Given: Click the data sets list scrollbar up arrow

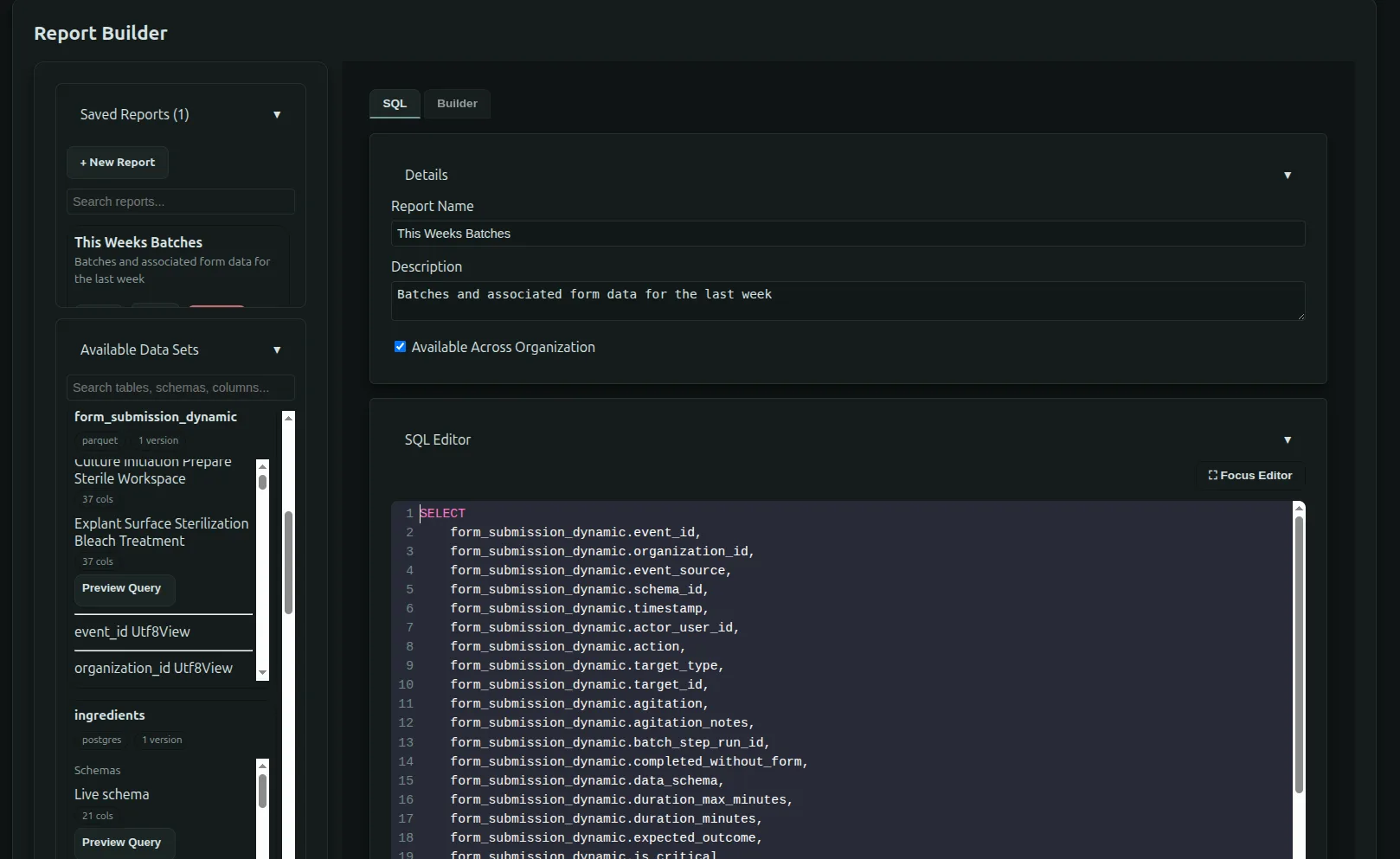Looking at the screenshot, I should [289, 418].
